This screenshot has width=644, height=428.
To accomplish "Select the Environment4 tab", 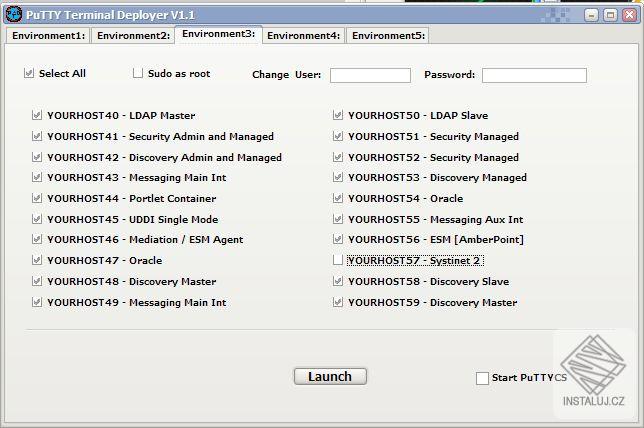I will (304, 36).
